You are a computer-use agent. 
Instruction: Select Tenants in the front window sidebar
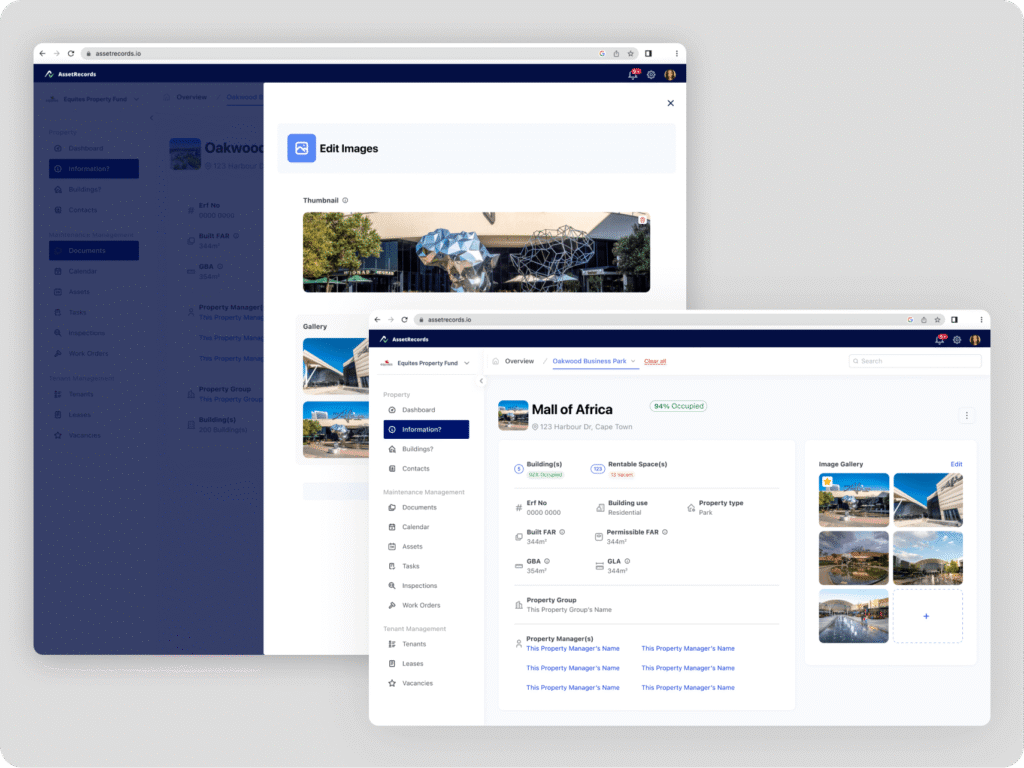pos(413,644)
